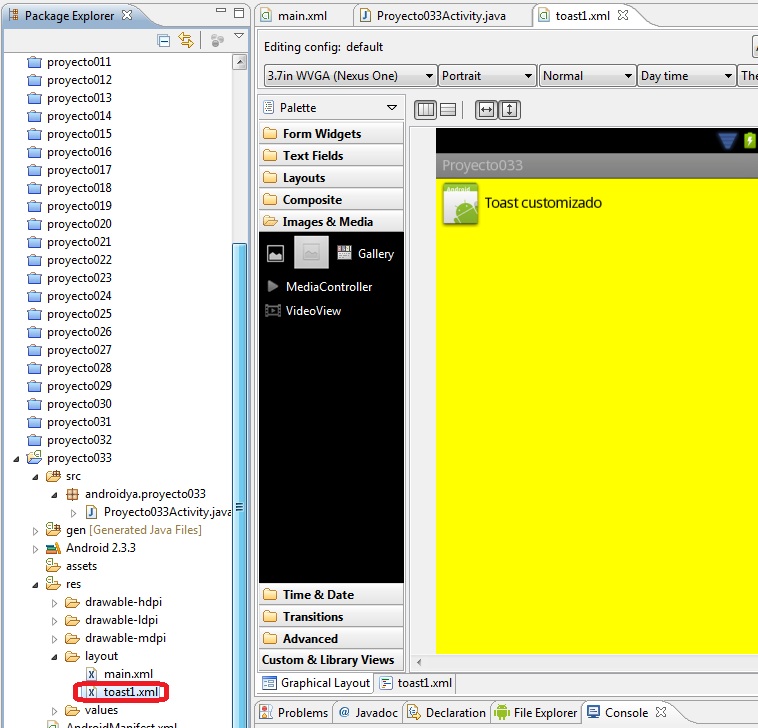758x728 pixels.
Task: Expand the drawable-hdpi folder
Action: 54,603
